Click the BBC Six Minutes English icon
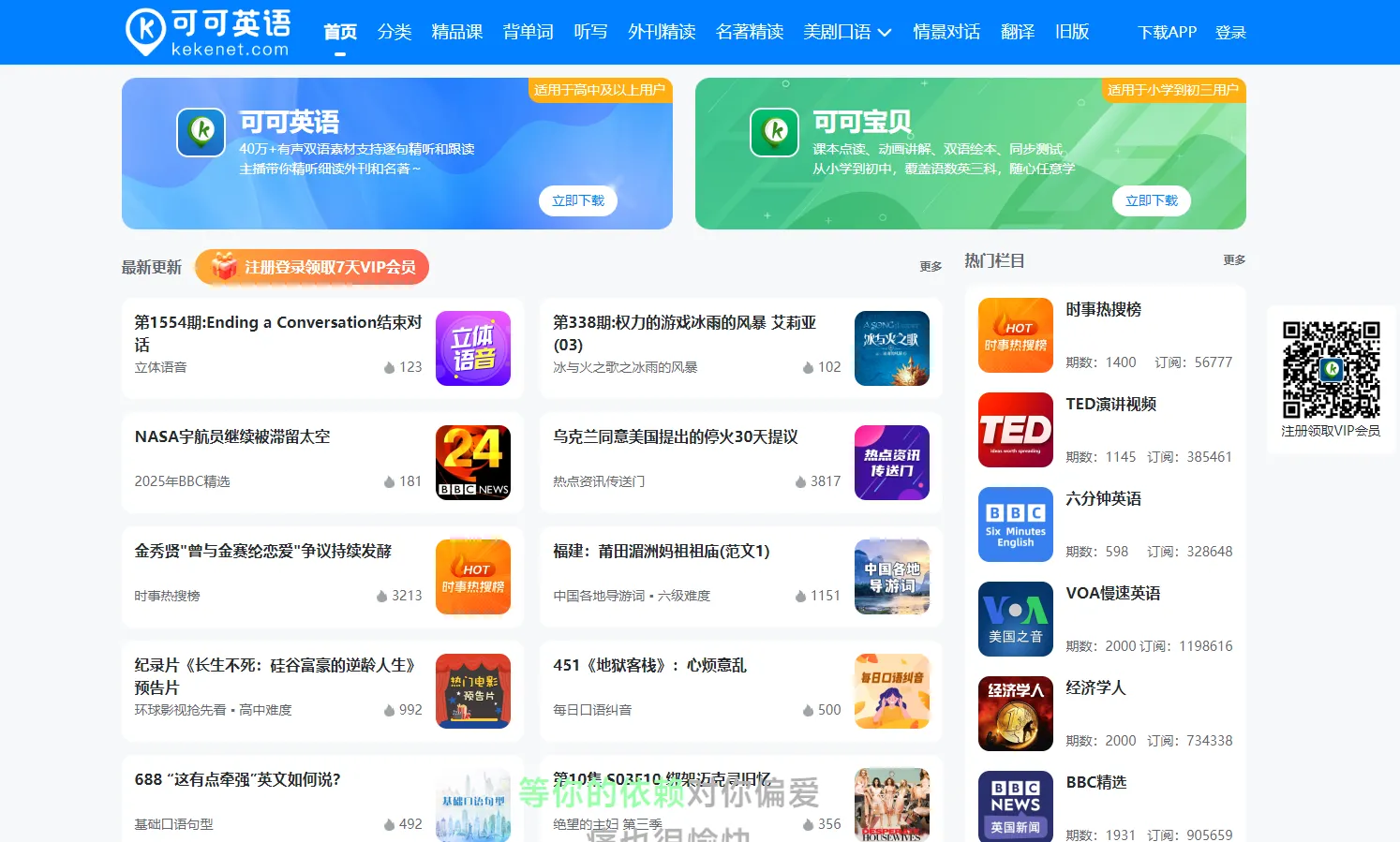 [x=1016, y=524]
